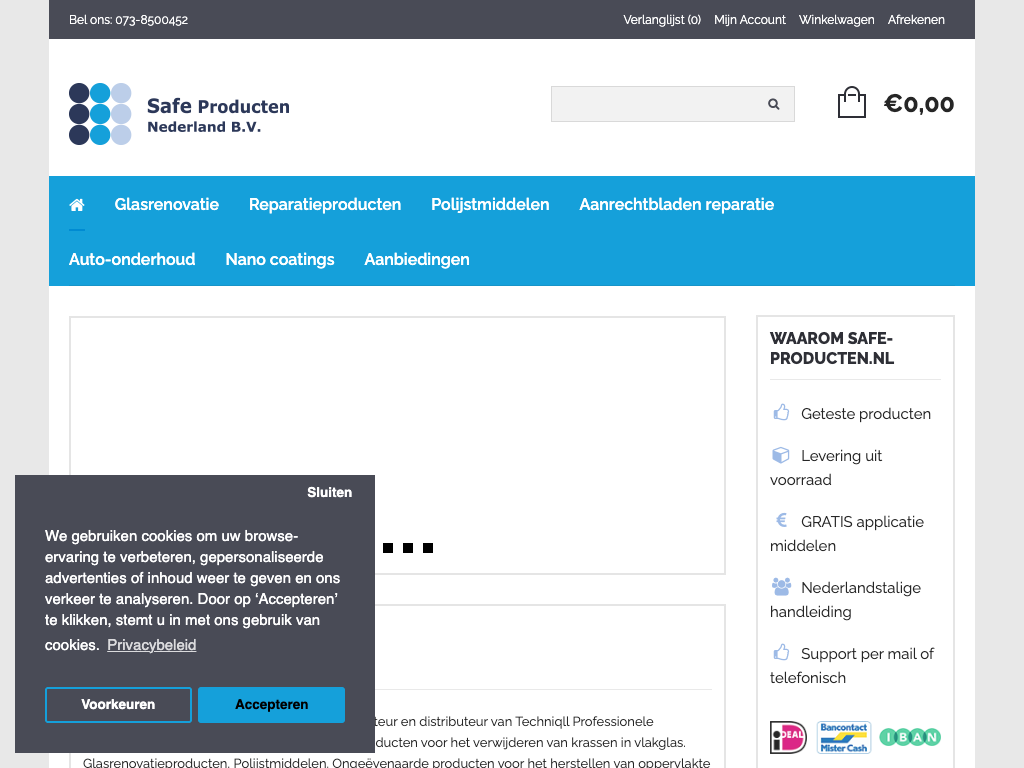
Task: Go to Mijn Account
Action: click(x=749, y=20)
